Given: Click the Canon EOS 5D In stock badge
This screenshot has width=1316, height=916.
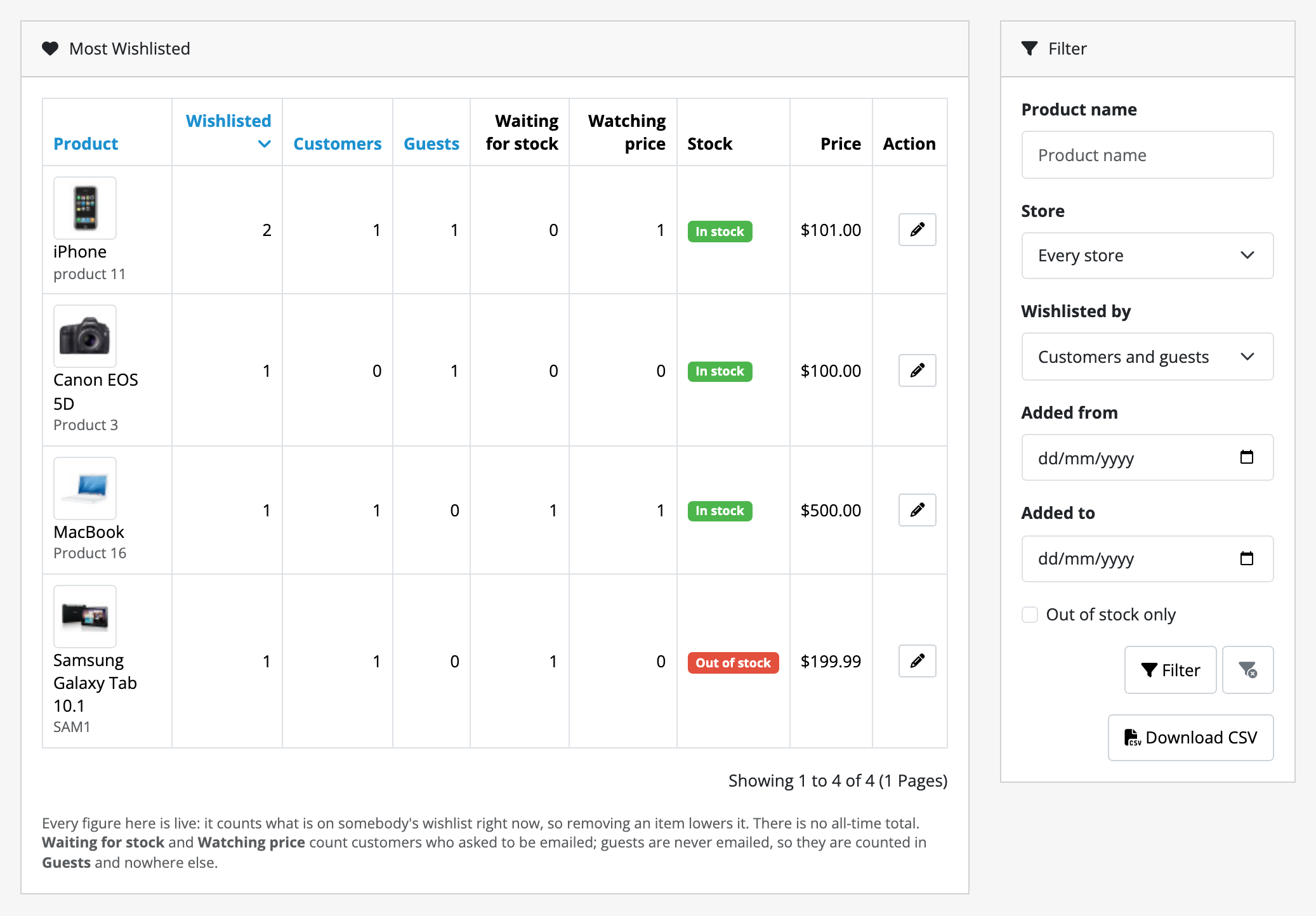Looking at the screenshot, I should tap(720, 371).
